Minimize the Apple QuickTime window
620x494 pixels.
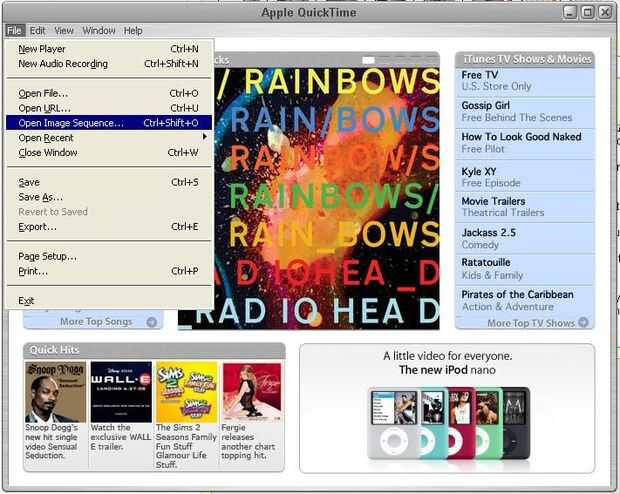[x=570, y=12]
